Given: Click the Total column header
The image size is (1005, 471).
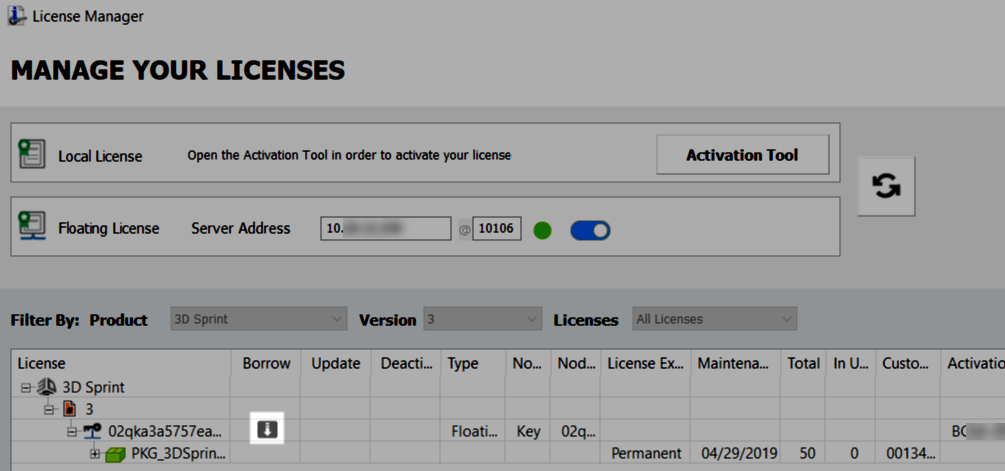Looking at the screenshot, I should tap(803, 363).
